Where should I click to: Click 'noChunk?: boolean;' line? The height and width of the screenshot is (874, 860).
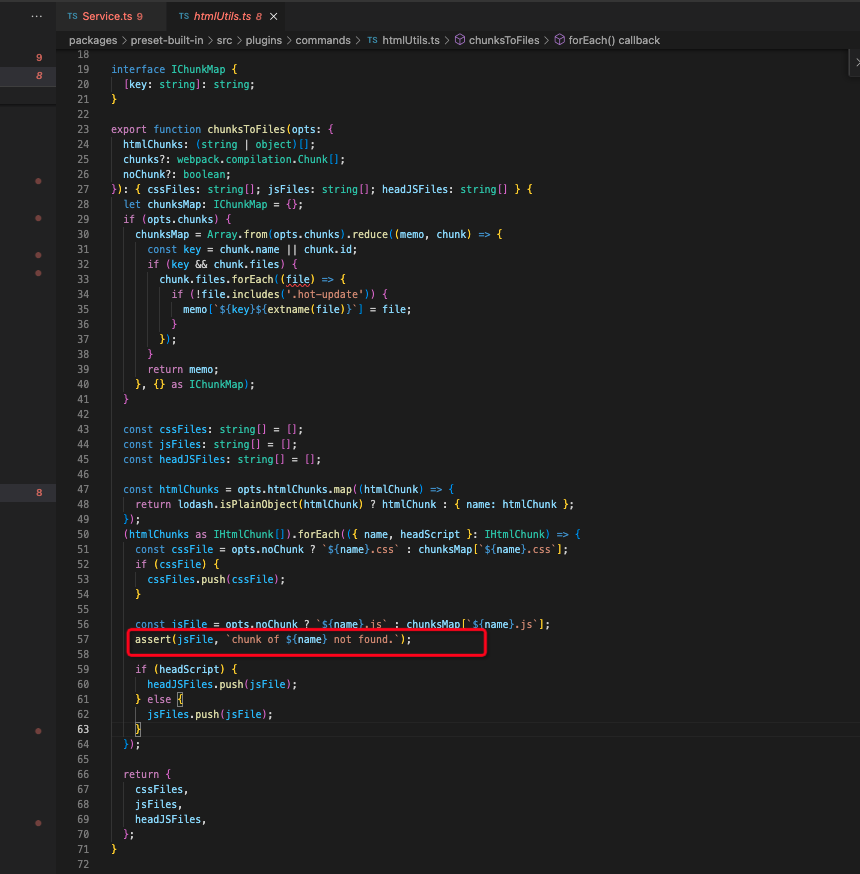pos(177,174)
